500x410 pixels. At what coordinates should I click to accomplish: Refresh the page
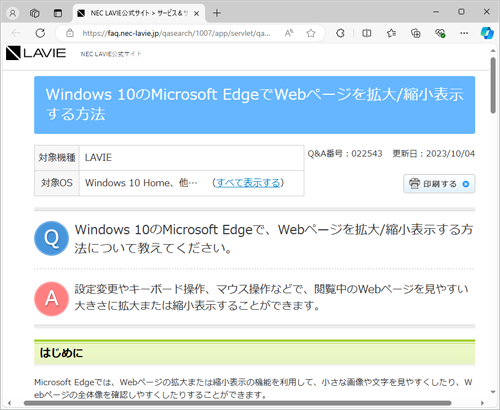coord(40,33)
